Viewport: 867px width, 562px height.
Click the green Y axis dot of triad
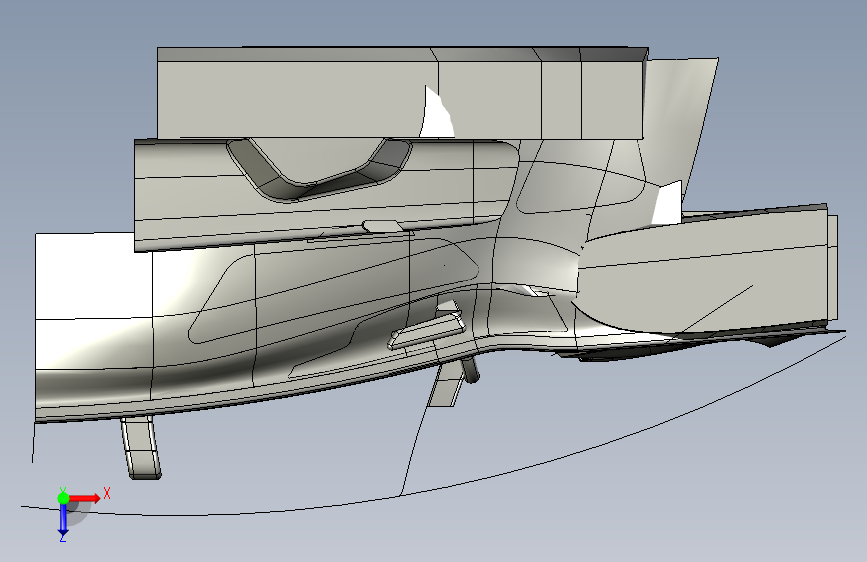[x=63, y=498]
